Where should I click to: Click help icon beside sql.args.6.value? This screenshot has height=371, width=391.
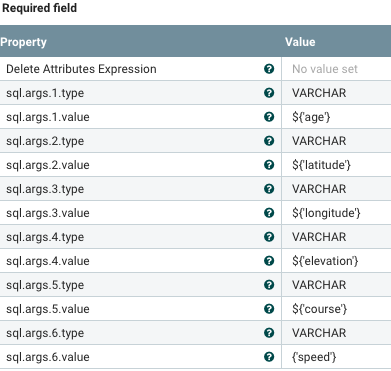coord(269,357)
